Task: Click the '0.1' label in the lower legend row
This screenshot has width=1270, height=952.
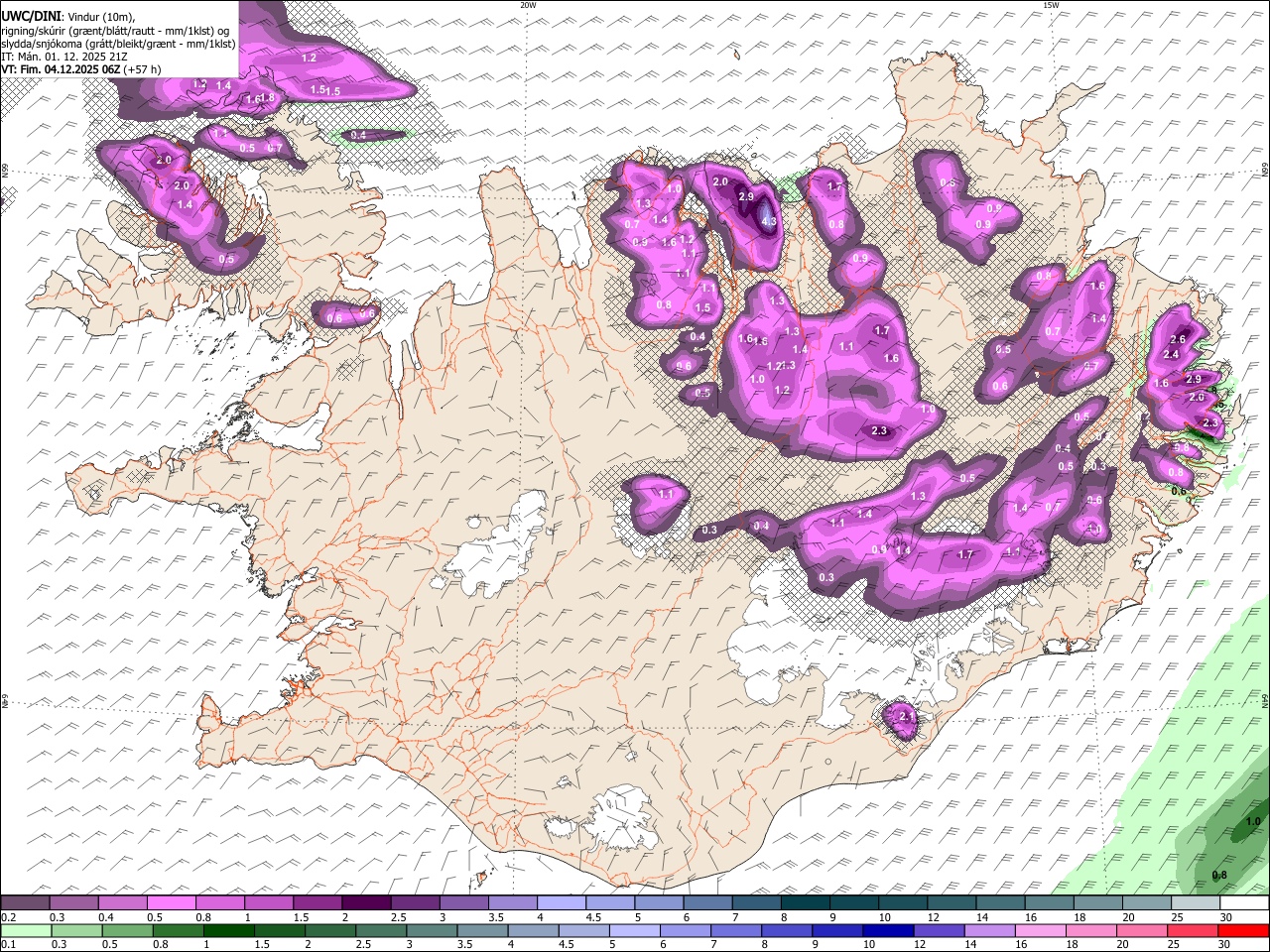Action: tap(8, 945)
